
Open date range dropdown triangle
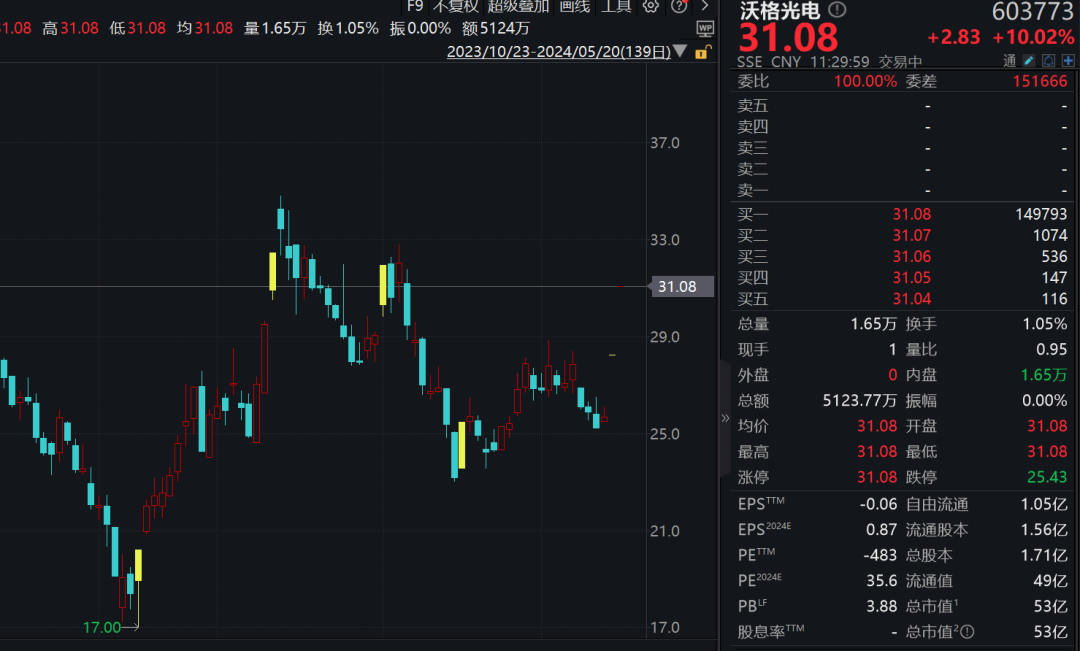coord(681,51)
